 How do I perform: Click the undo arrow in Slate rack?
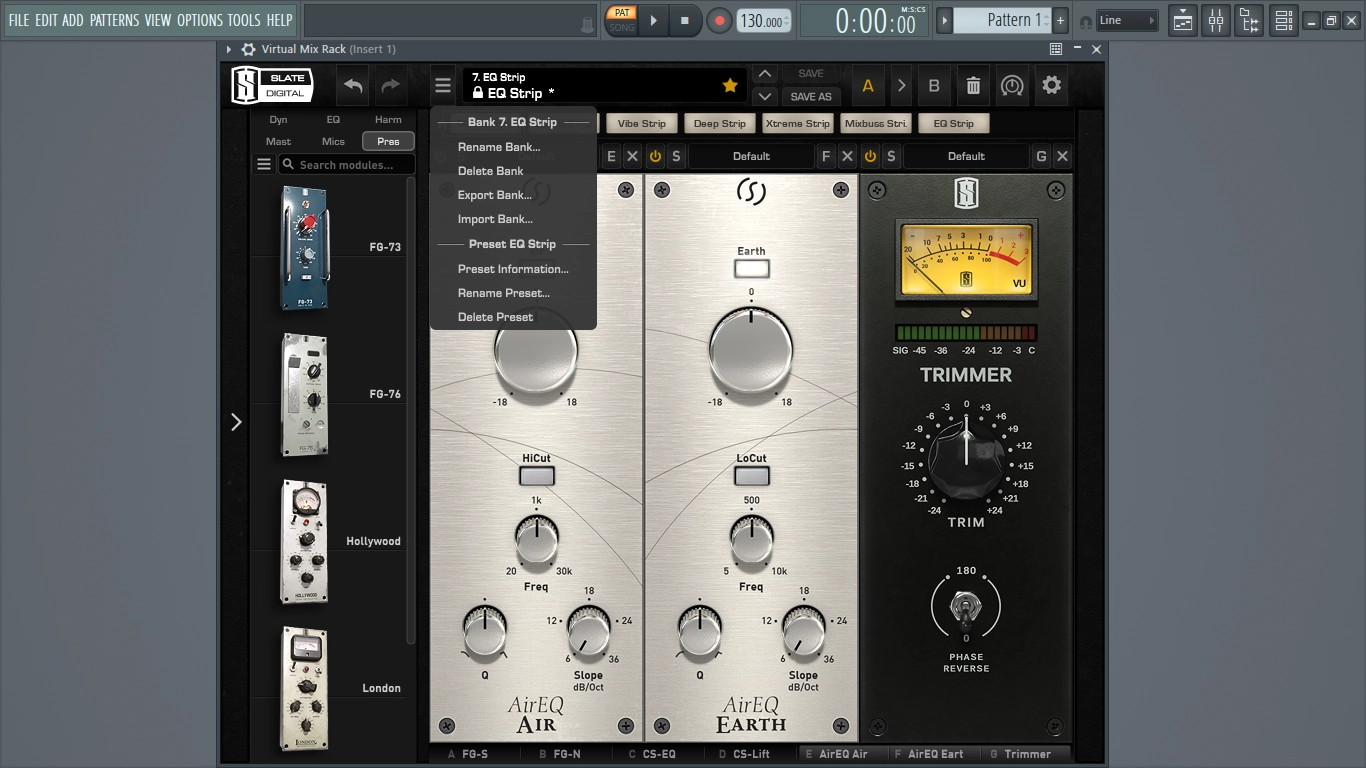(x=353, y=86)
